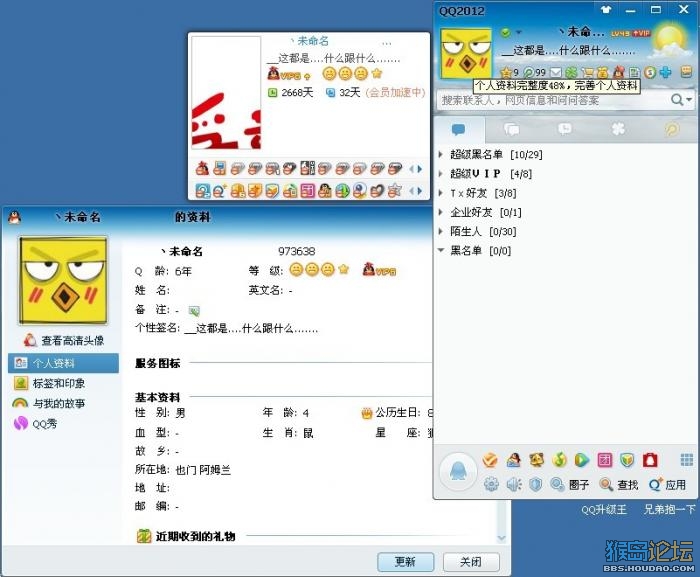Click the 更新 update button
The image size is (700, 577).
(405, 562)
